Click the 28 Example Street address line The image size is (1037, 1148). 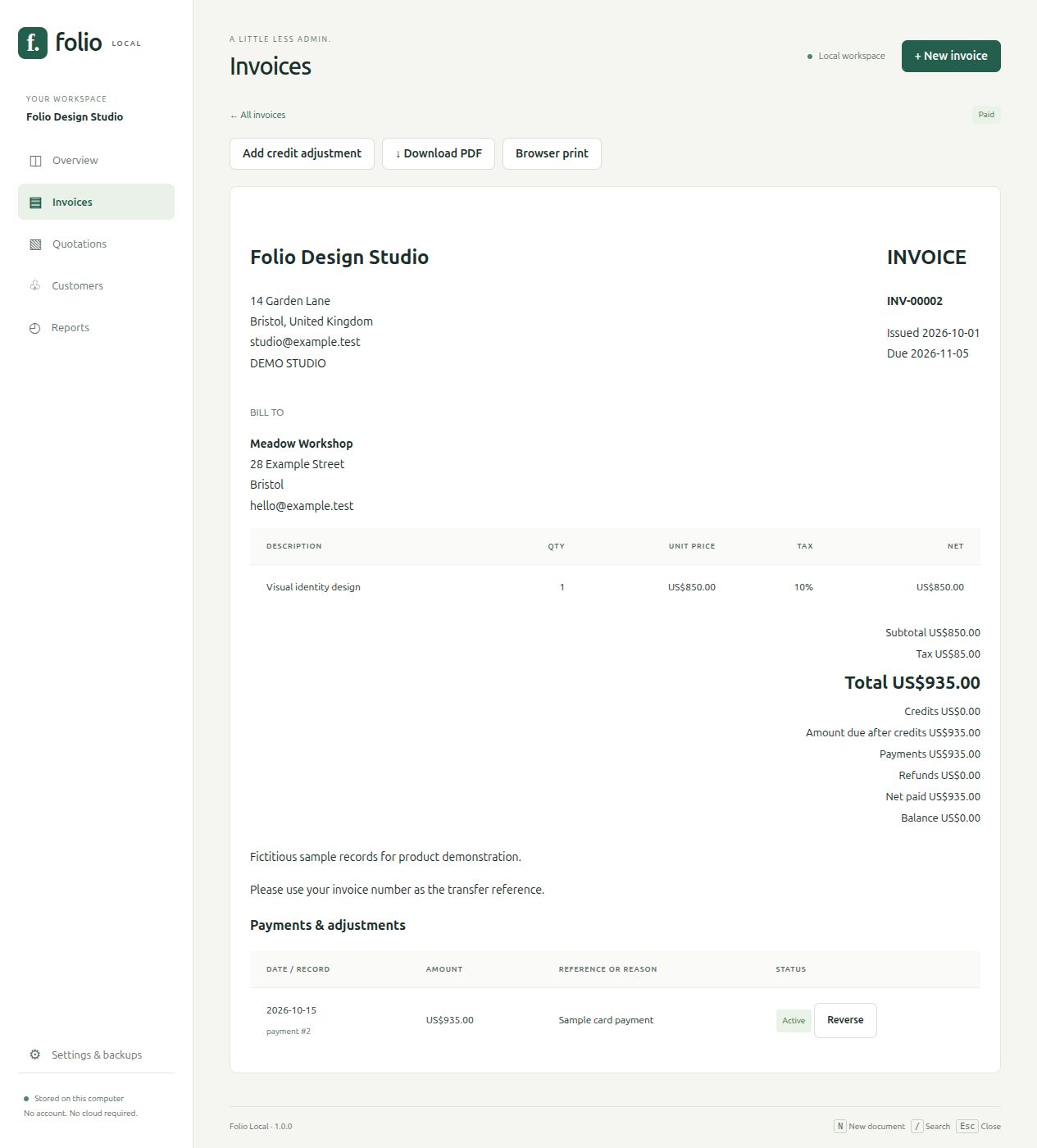point(297,464)
